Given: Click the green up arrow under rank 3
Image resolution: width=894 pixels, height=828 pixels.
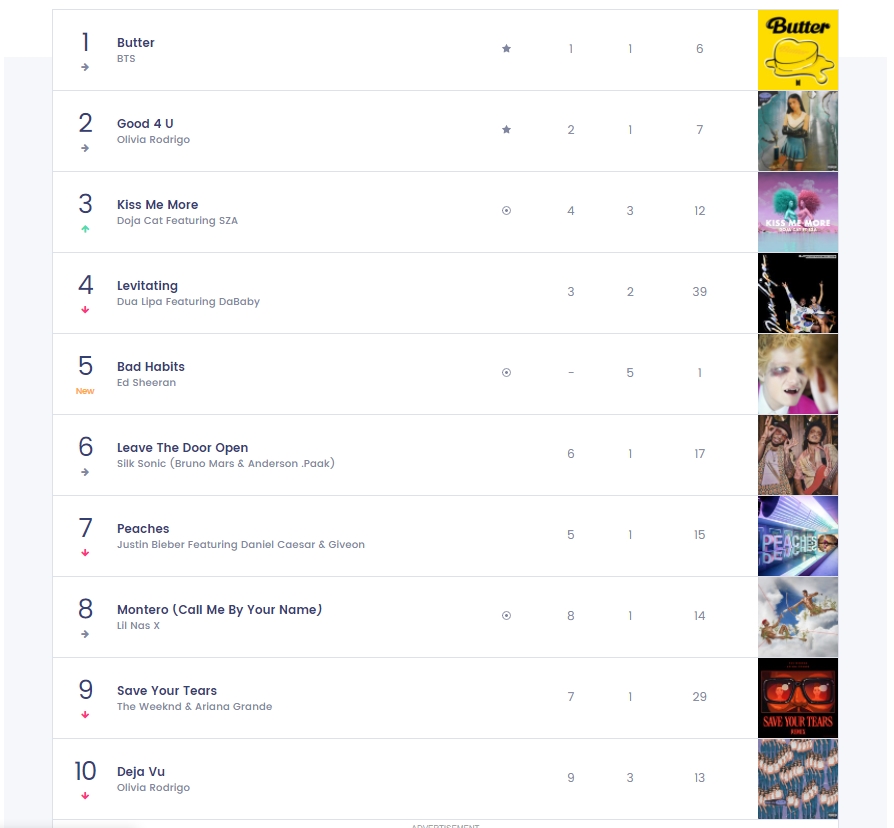Looking at the screenshot, I should 85,229.
